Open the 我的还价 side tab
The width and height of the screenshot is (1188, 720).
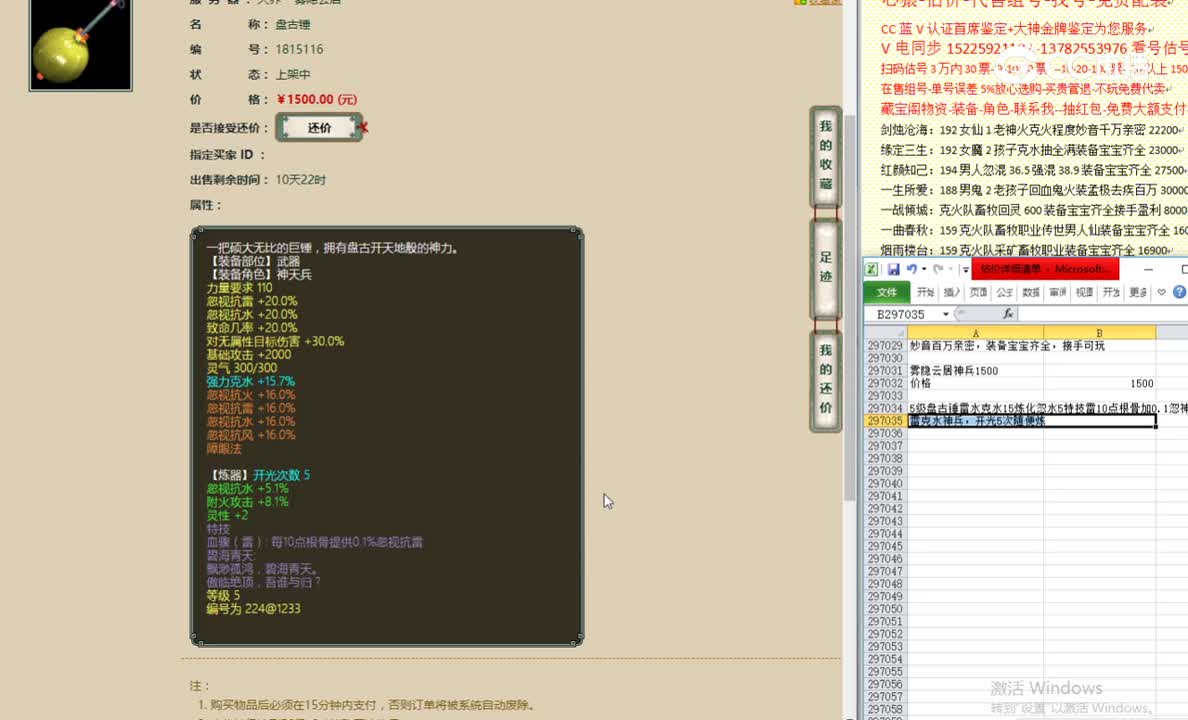[825, 380]
